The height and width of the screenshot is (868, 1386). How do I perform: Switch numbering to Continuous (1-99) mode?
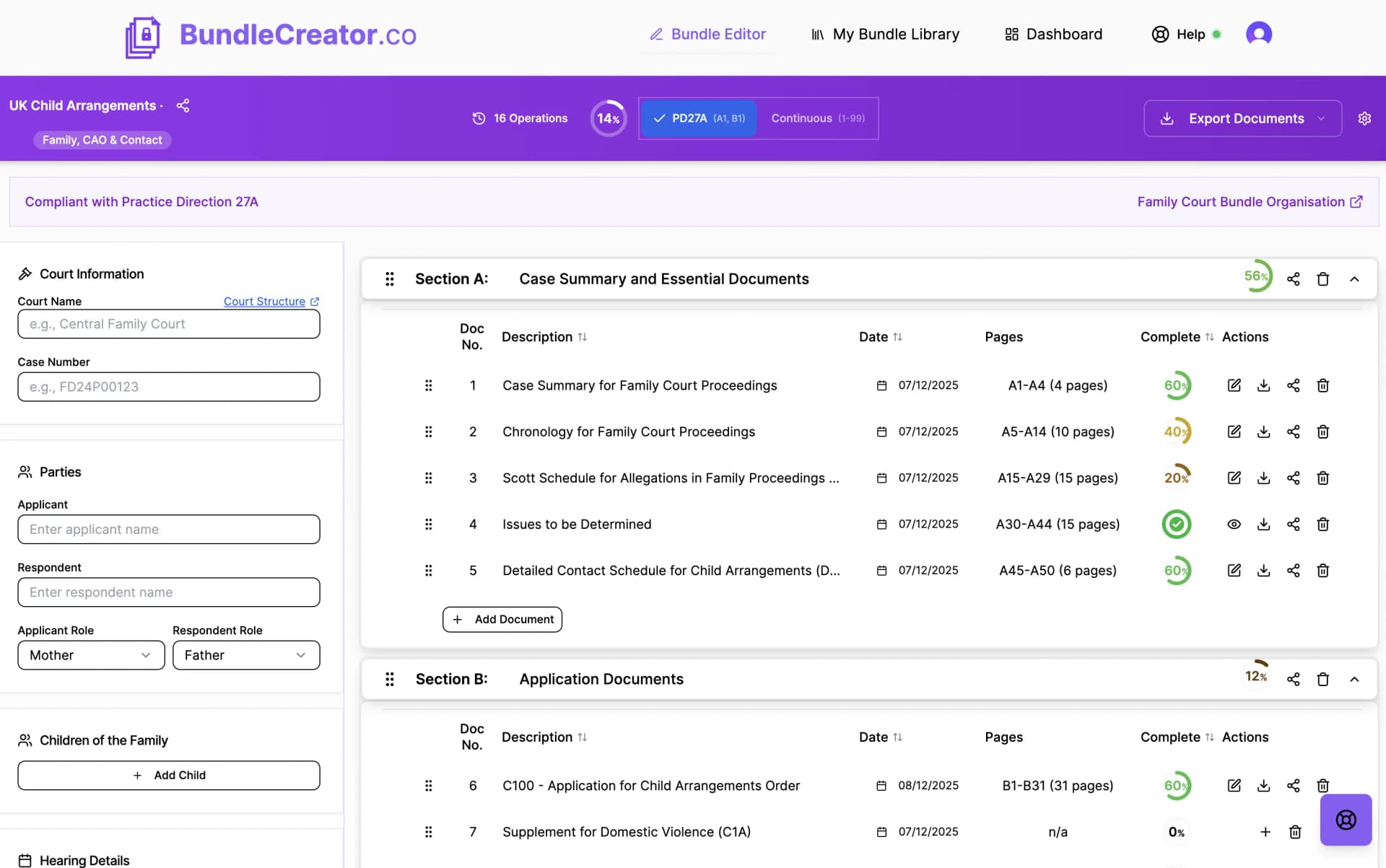pyautogui.click(x=818, y=118)
